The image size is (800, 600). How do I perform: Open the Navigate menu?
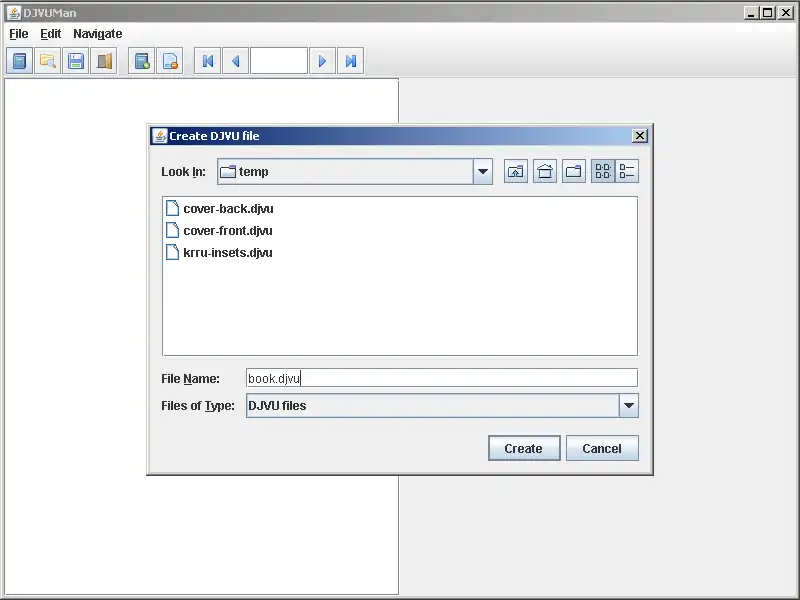point(97,34)
